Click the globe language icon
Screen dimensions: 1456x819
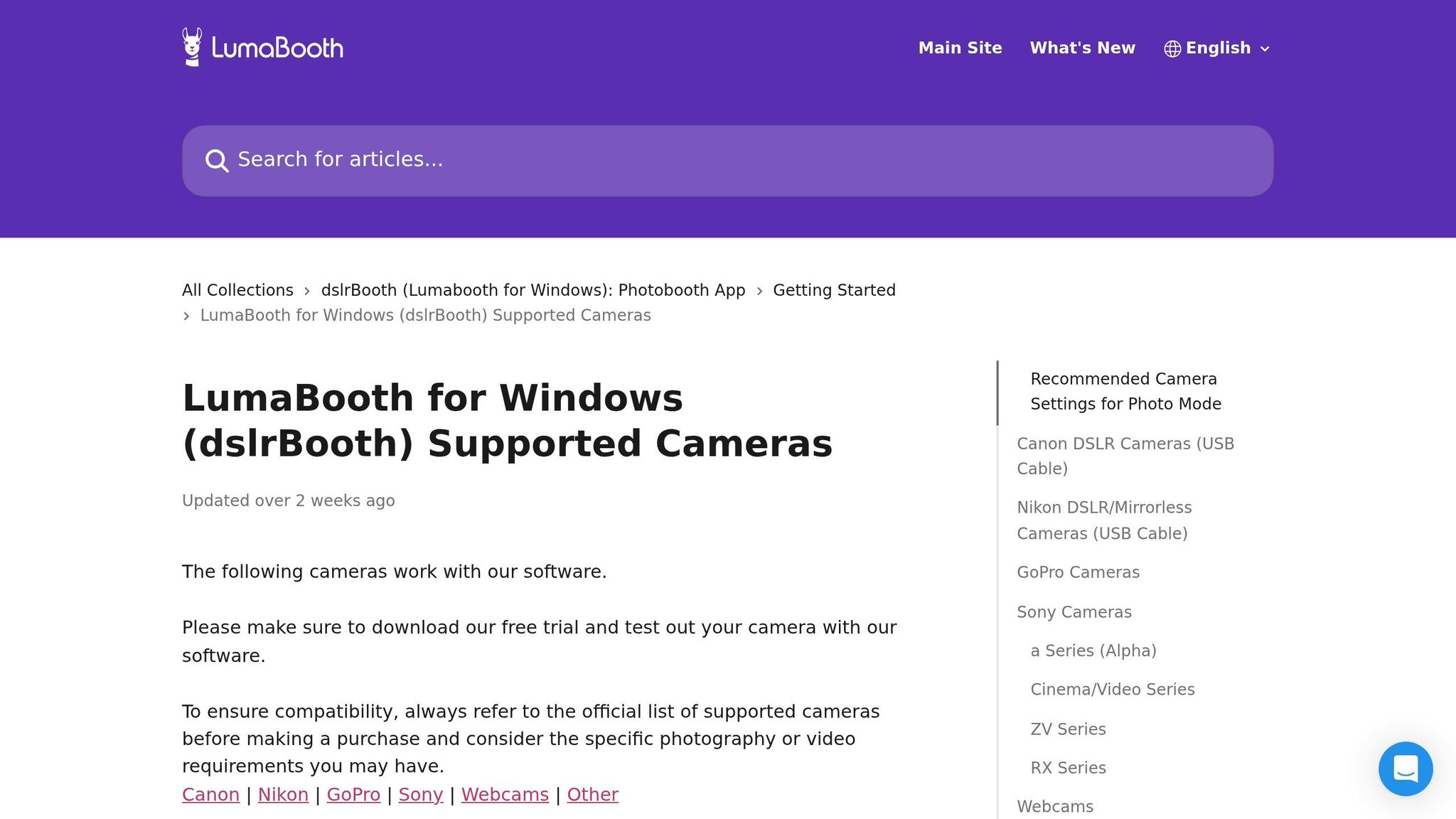point(1172,48)
